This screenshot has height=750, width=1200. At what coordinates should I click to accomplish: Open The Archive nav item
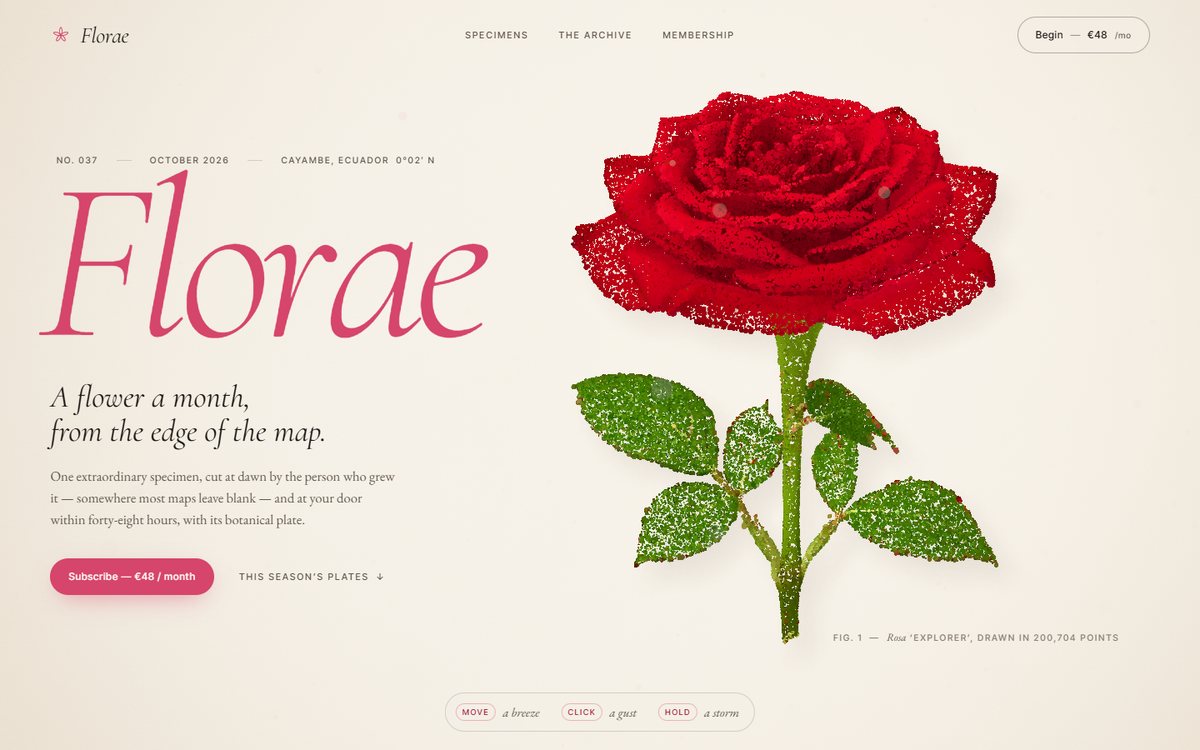pyautogui.click(x=595, y=35)
